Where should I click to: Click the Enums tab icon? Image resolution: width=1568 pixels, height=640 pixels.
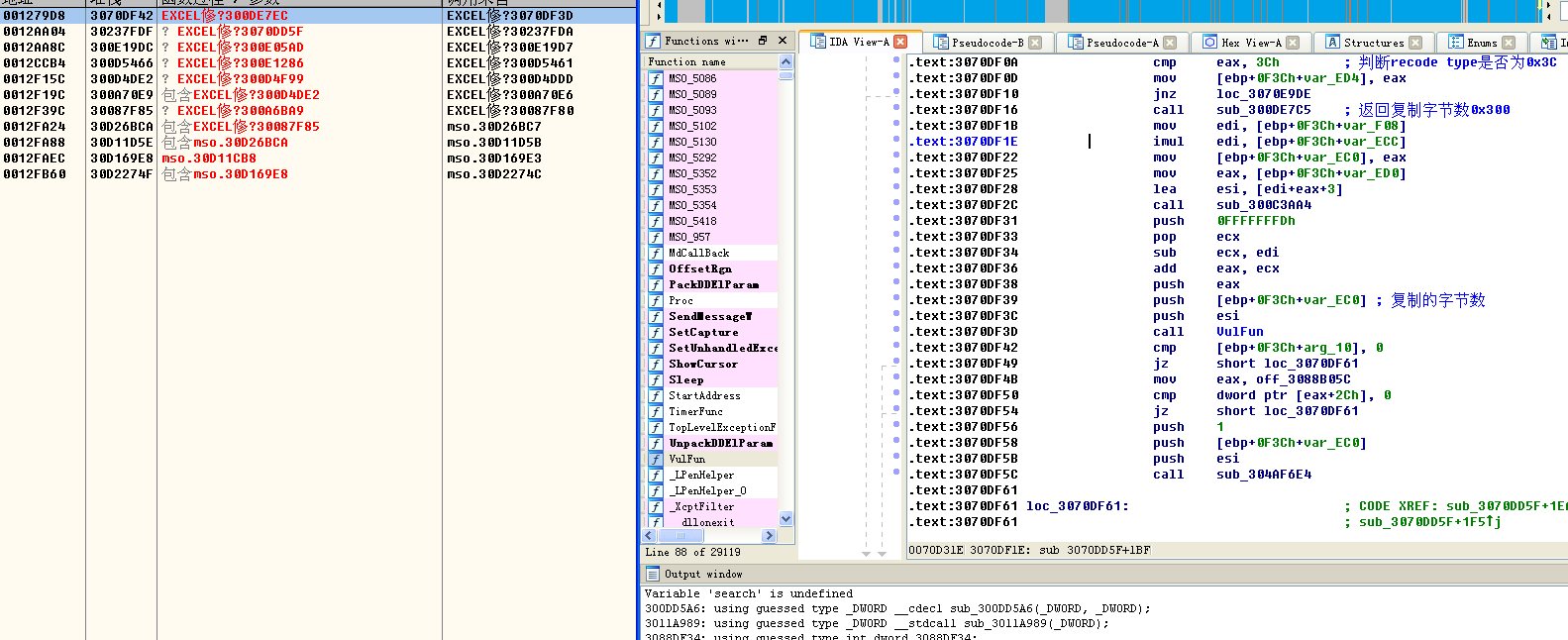coord(1456,43)
